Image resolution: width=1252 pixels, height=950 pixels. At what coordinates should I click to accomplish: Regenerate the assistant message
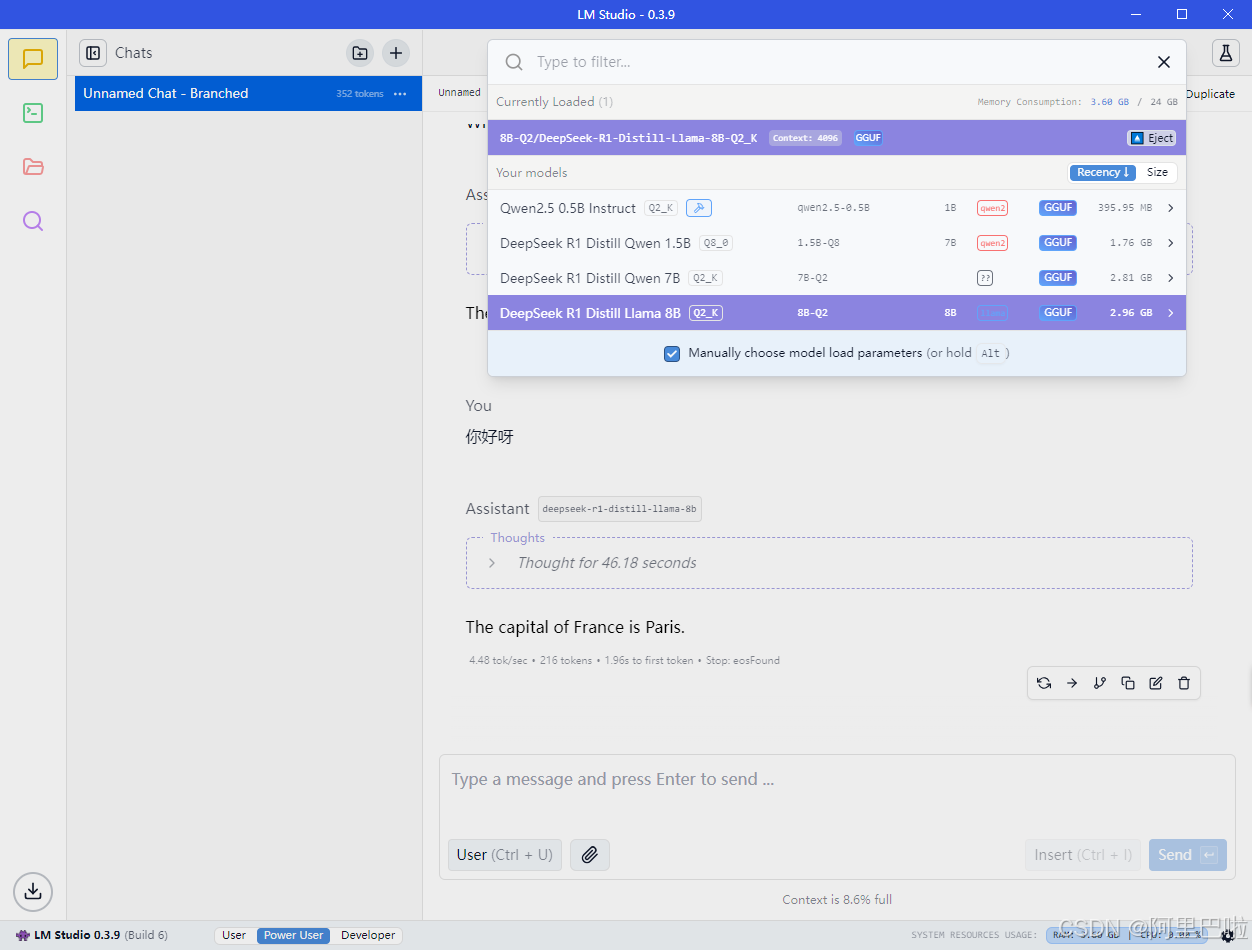1044,683
